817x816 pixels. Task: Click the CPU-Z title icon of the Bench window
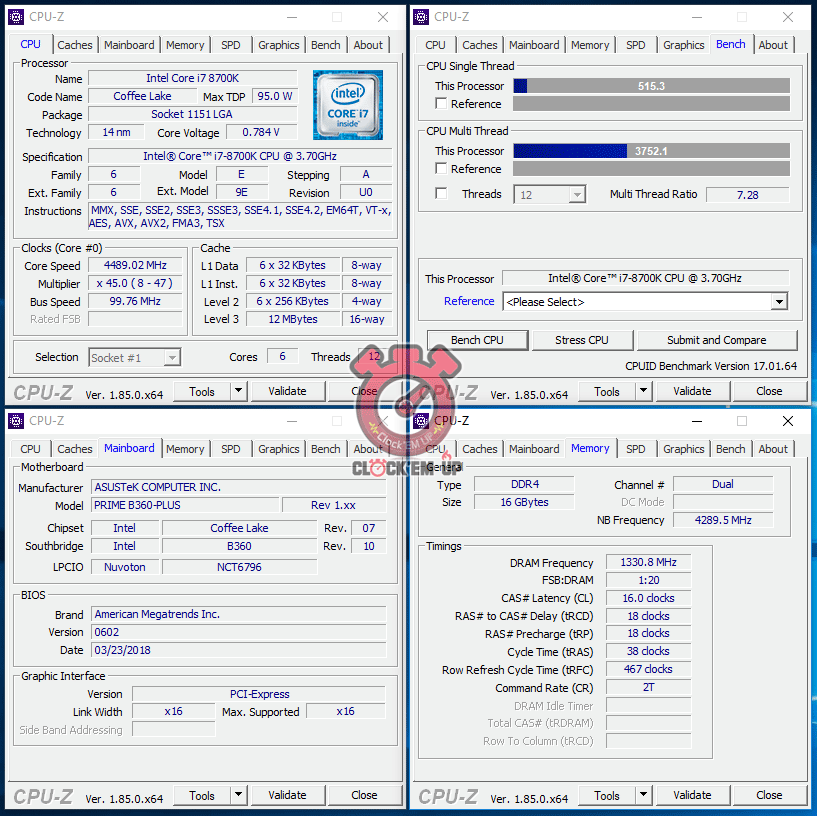tap(421, 17)
